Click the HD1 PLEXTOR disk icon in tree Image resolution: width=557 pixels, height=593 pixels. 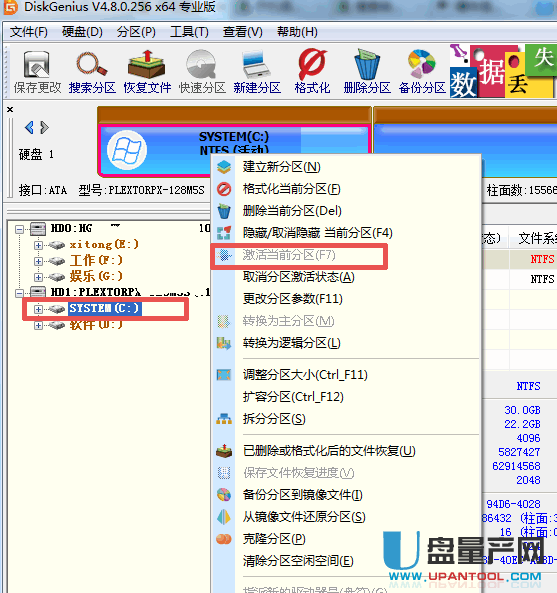[38, 292]
